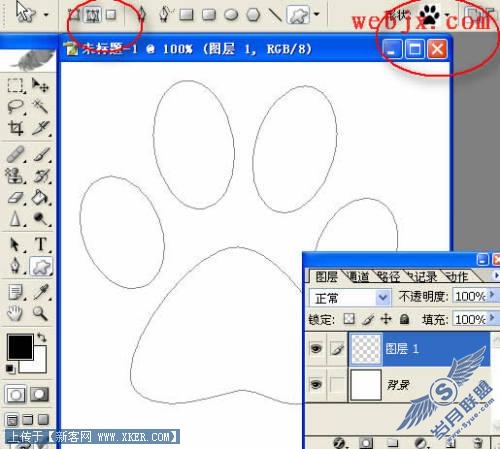500x449 pixels.
Task: Toggle lock transparent pixels
Action: pos(349,319)
